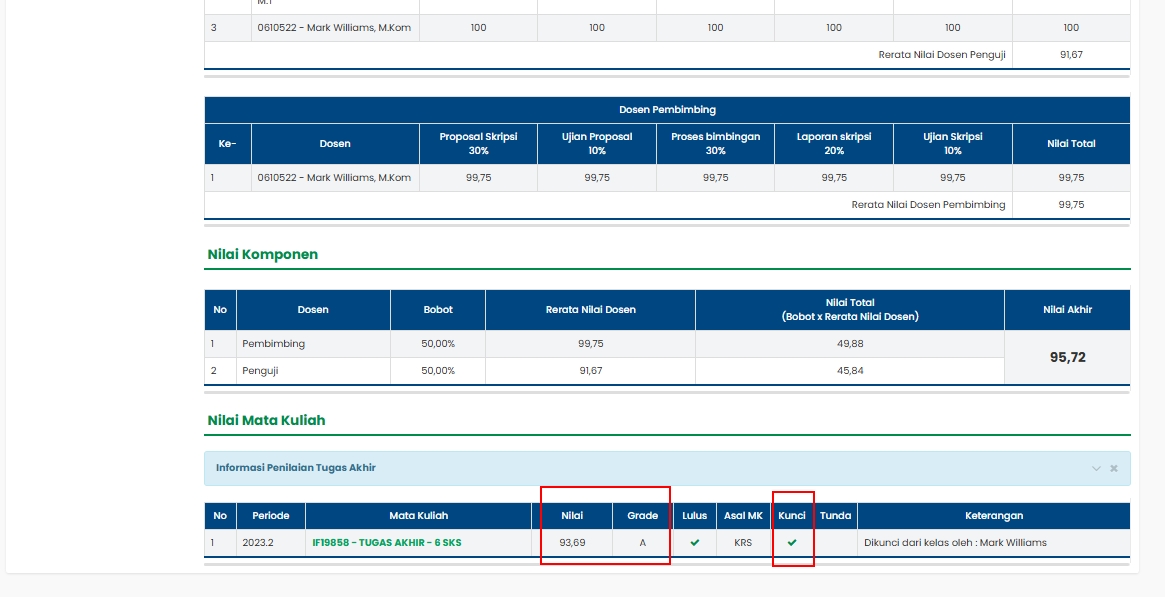Select the Nilai column header
The height and width of the screenshot is (597, 1165).
[573, 516]
